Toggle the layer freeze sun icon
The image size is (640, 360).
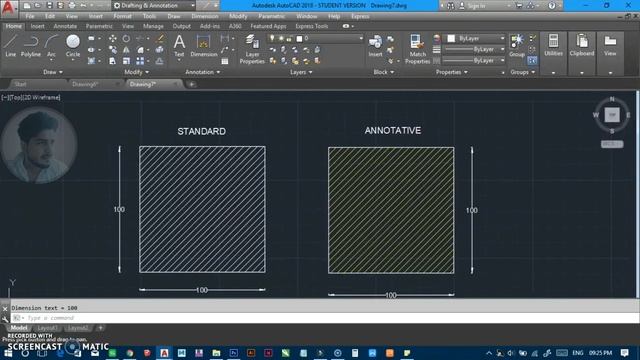(x=281, y=38)
